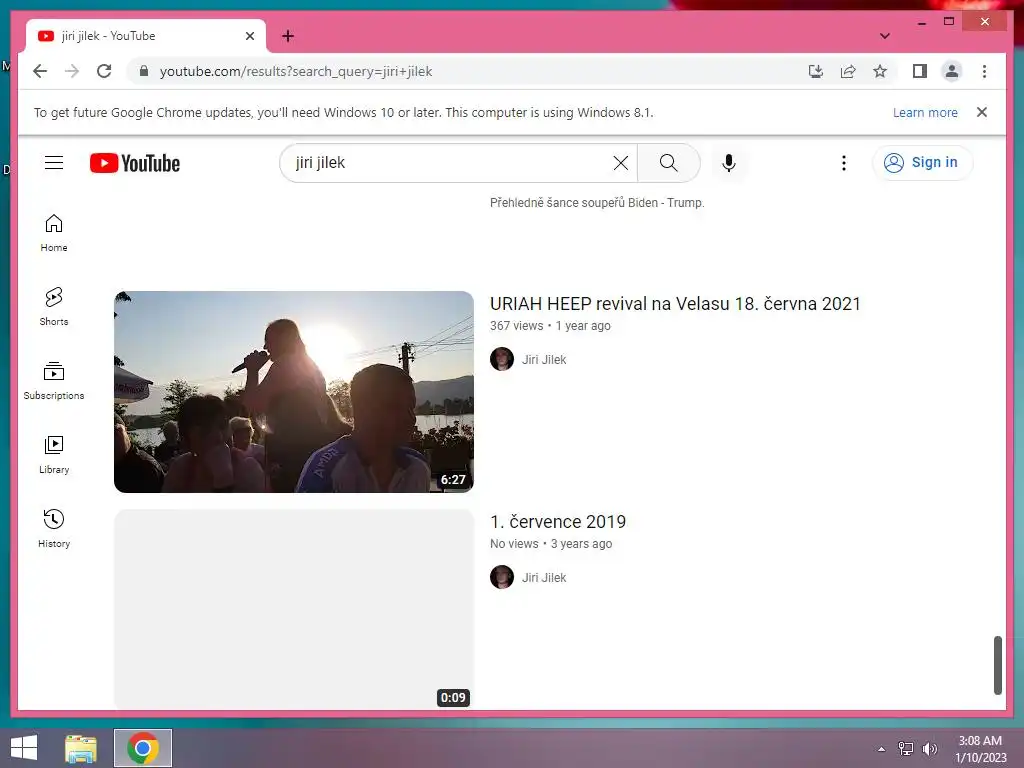Open the YouTube hamburger guide menu
The height and width of the screenshot is (768, 1024).
[54, 163]
